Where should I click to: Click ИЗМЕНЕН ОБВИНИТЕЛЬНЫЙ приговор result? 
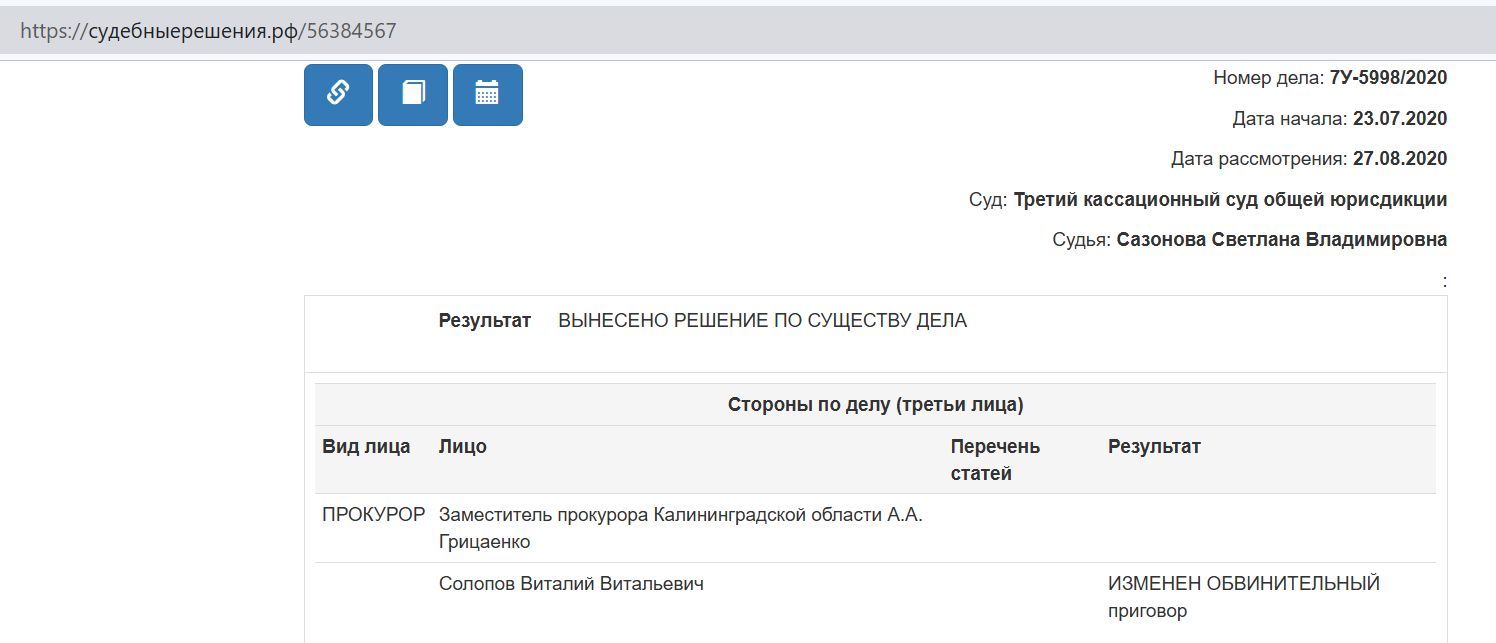pyautogui.click(x=1244, y=597)
